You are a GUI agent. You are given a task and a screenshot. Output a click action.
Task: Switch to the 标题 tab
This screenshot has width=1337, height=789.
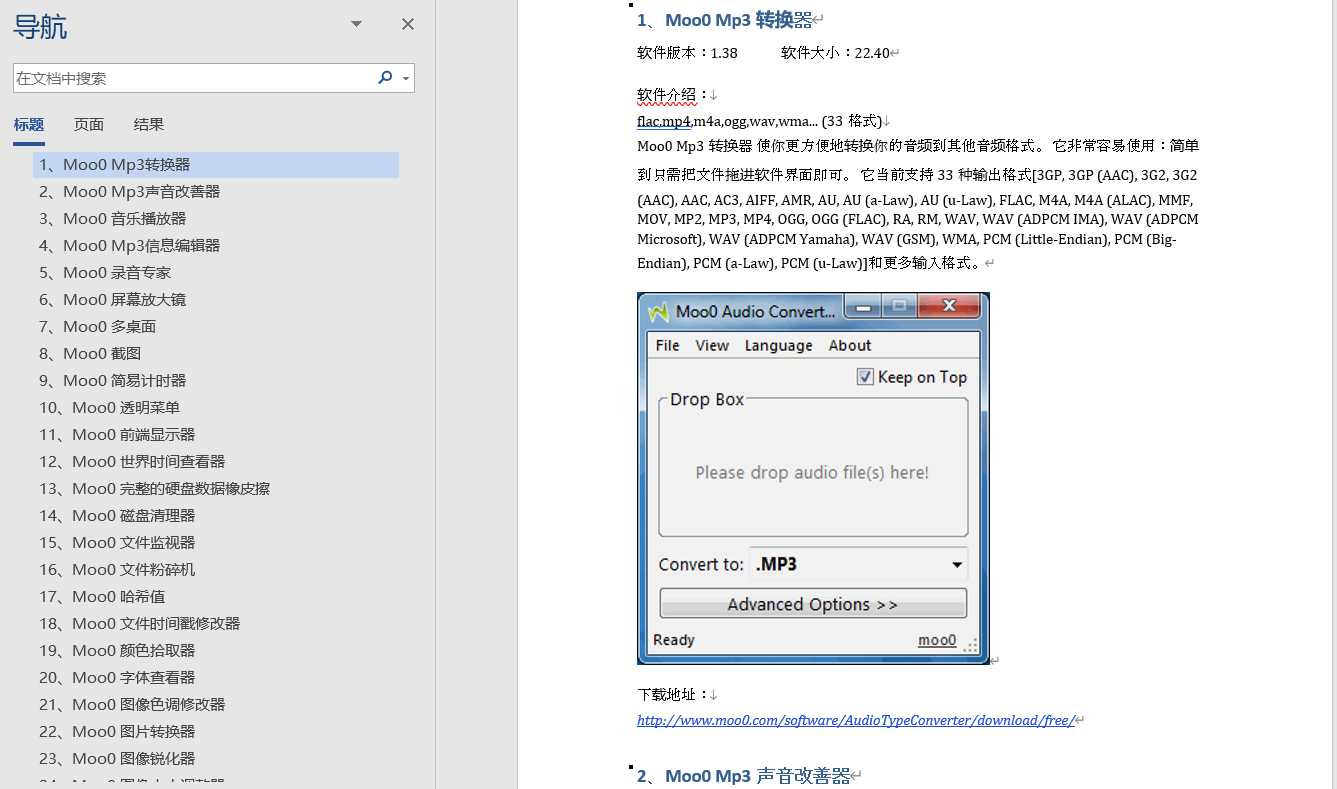click(x=29, y=125)
